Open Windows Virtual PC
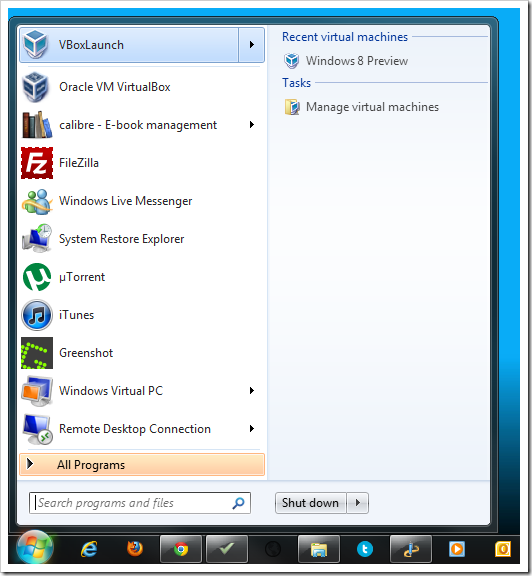532x576 pixels. [142, 391]
